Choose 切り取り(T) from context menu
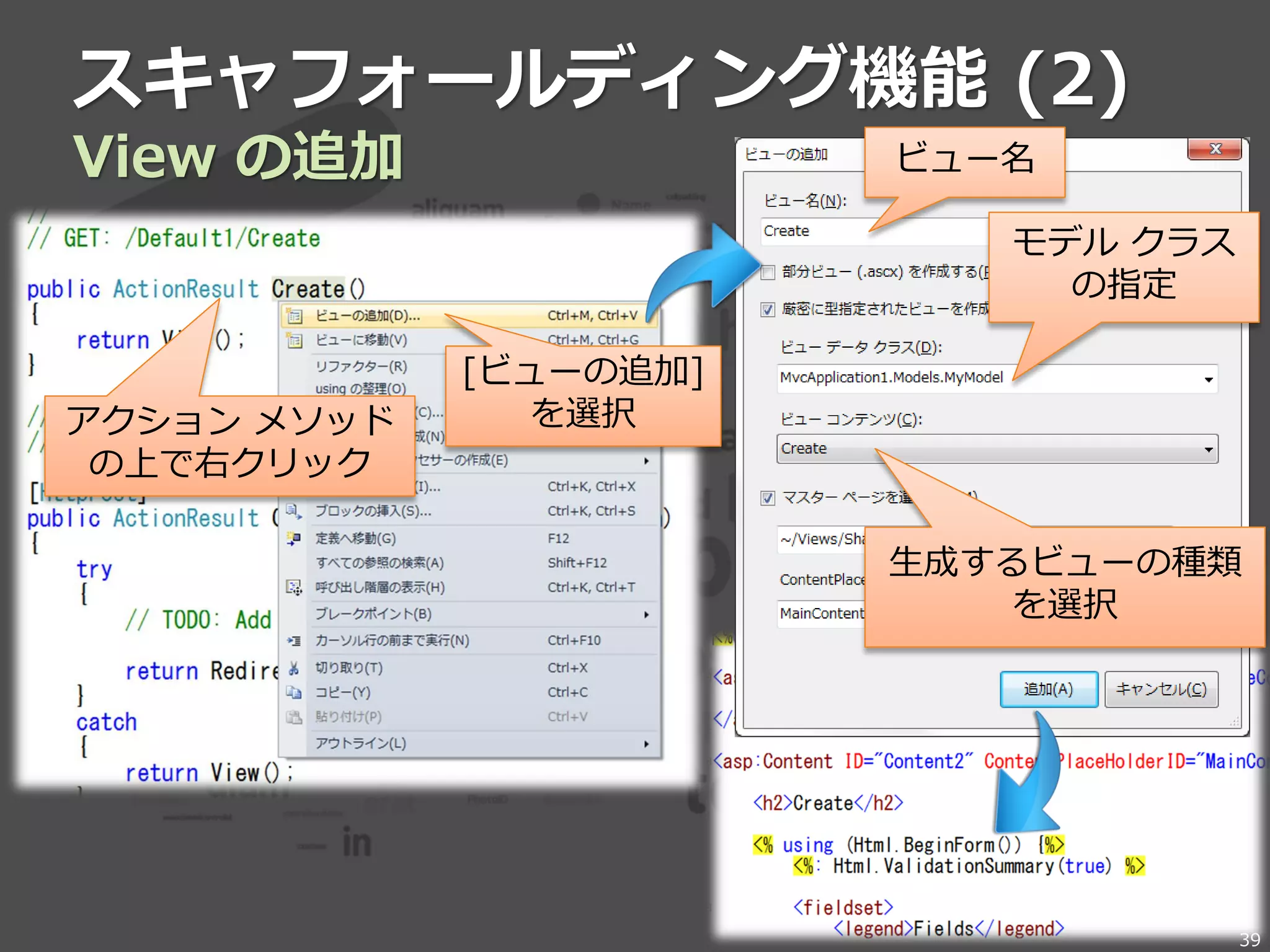Screen dimensions: 1270x952 pyautogui.click(x=469, y=668)
